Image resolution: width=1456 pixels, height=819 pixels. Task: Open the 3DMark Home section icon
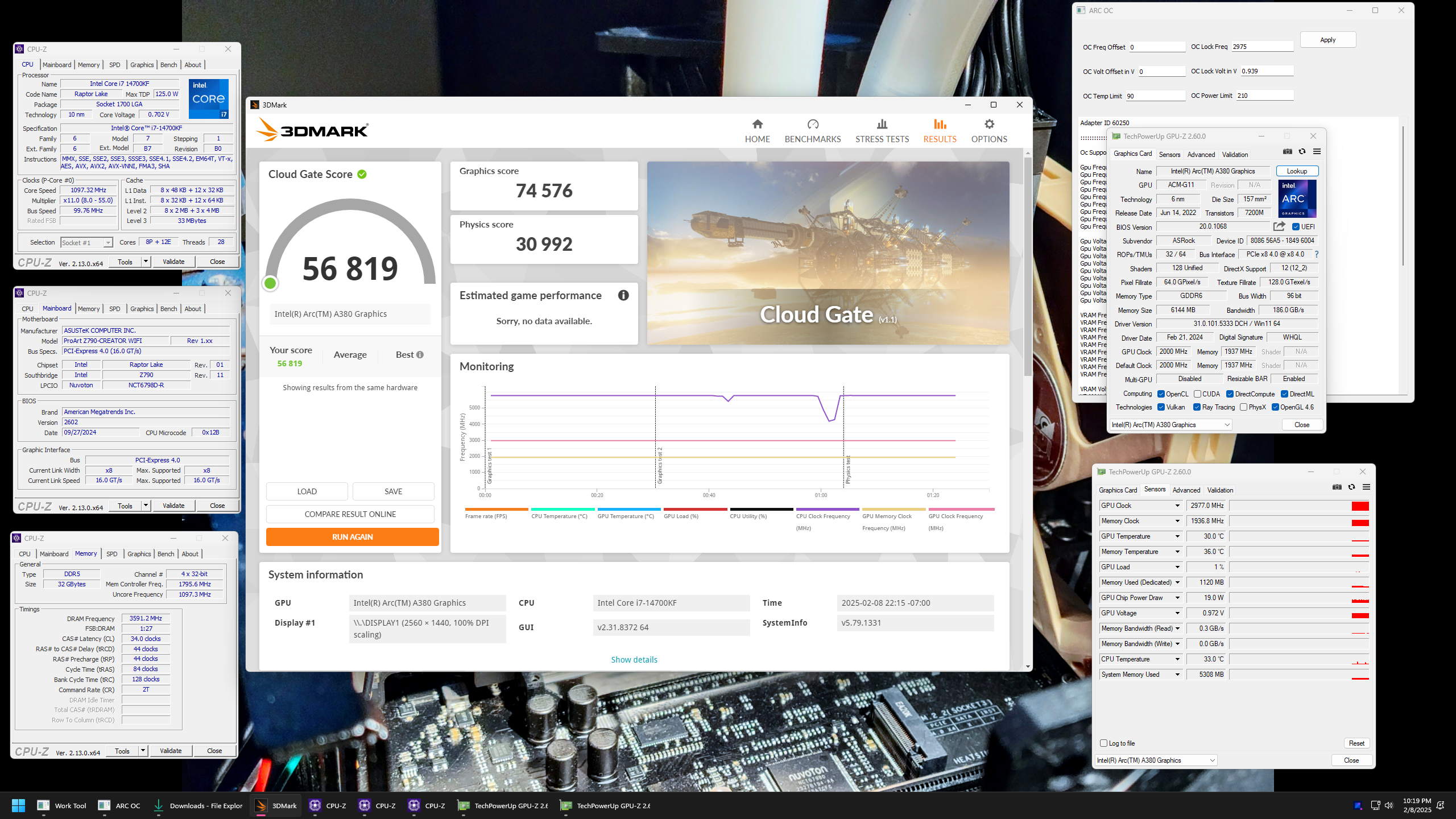[x=757, y=124]
